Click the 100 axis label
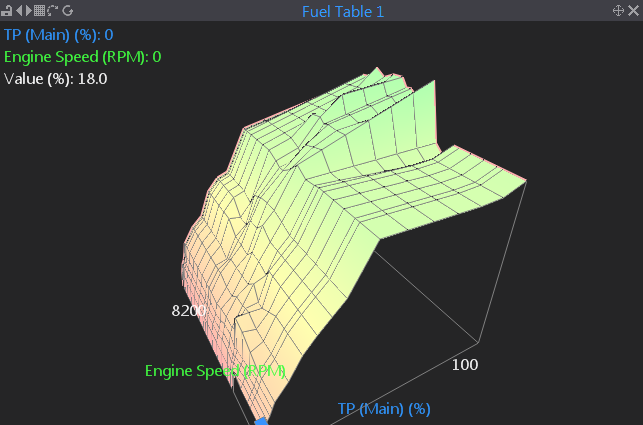The image size is (643, 425). 465,365
